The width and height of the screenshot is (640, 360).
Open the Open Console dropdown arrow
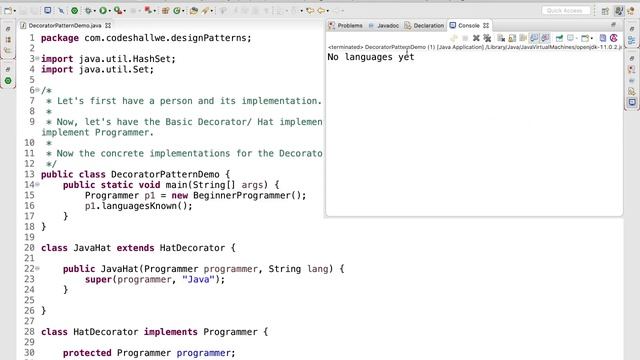tap(592, 38)
